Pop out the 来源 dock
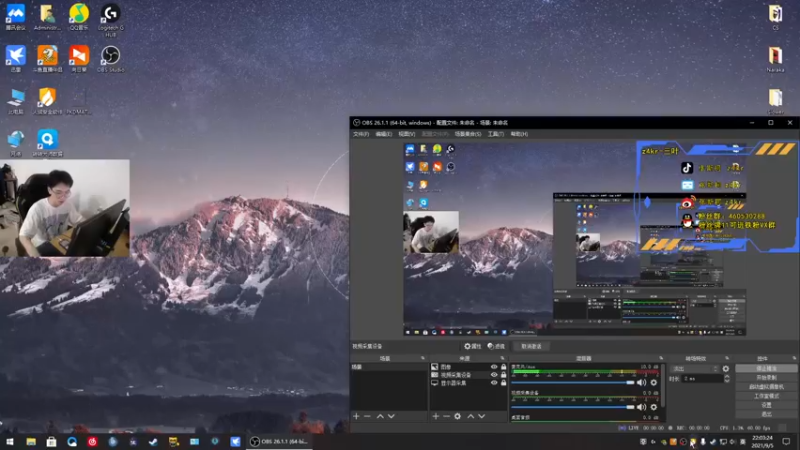Image resolution: width=800 pixels, height=450 pixels. [503, 358]
